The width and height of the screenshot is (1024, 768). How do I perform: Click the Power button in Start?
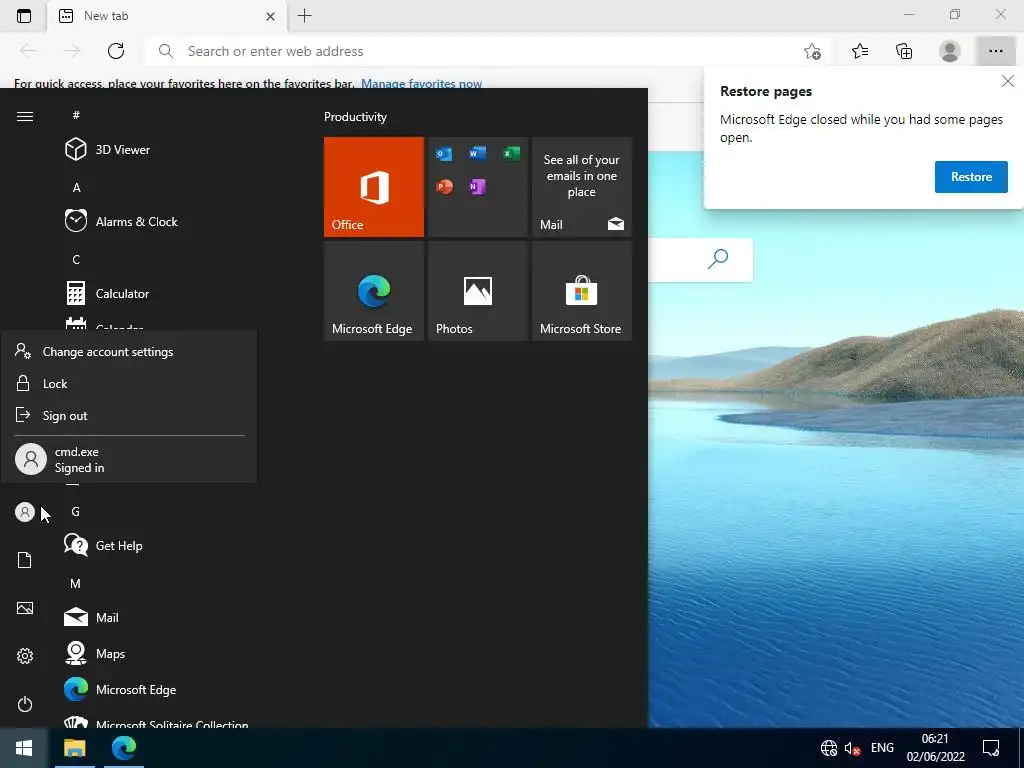pos(25,704)
